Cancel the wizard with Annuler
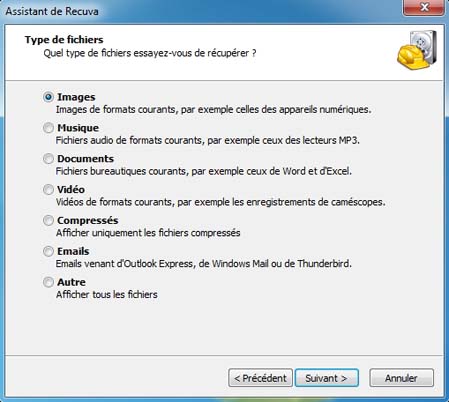Screen dimensions: 449x402 click(401, 378)
